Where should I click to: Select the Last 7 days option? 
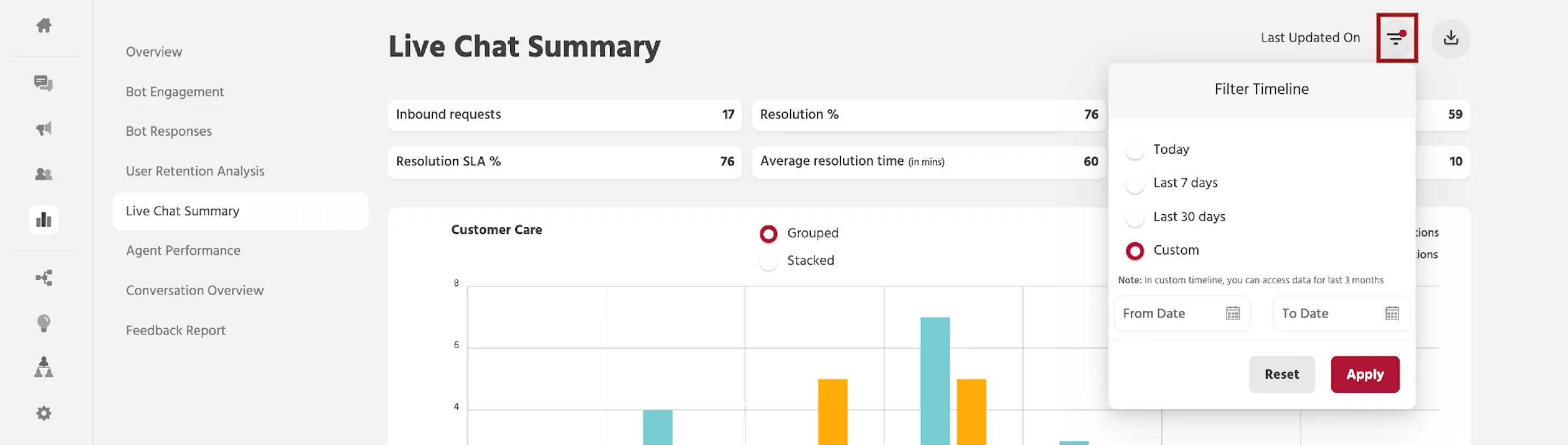pos(1135,184)
